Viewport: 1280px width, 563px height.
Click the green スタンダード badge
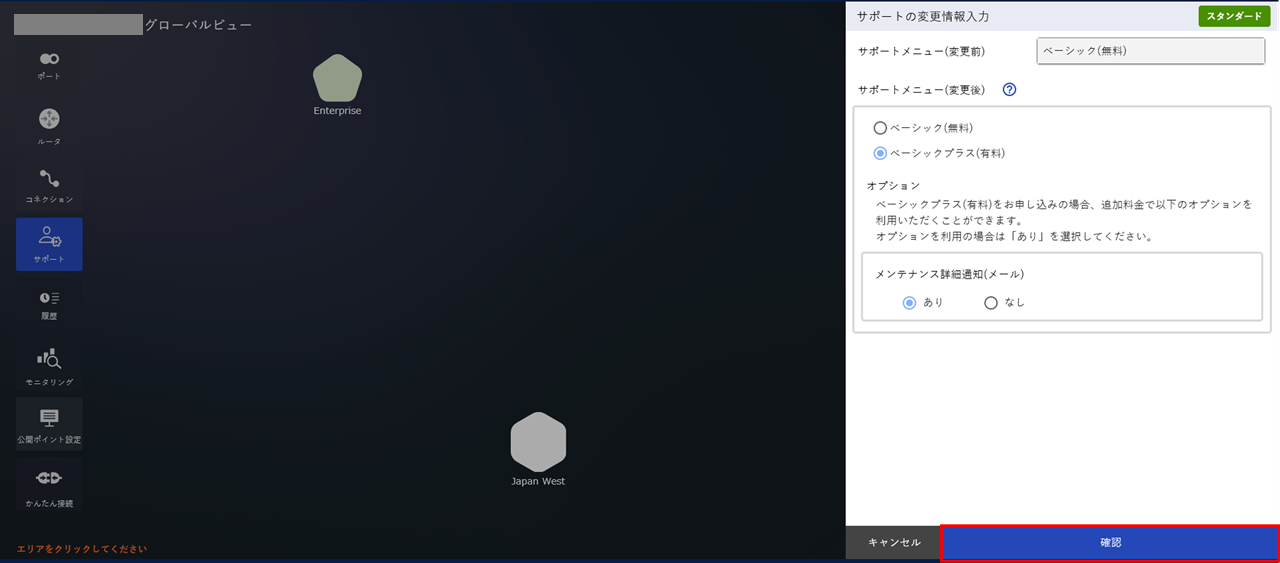[x=1234, y=16]
